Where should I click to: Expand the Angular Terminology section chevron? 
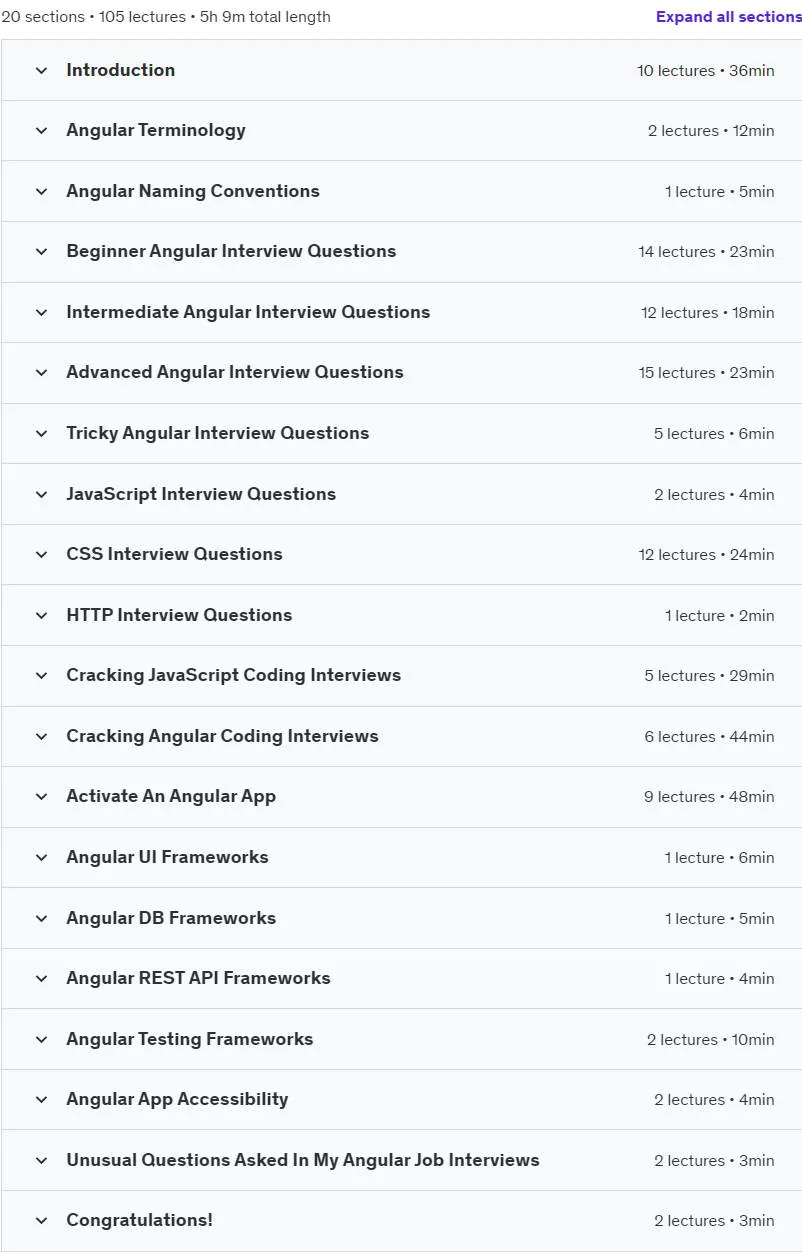coord(41,131)
